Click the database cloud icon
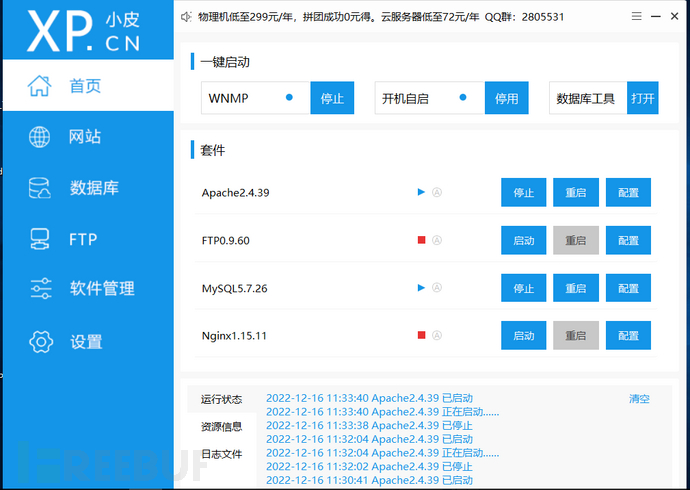This screenshot has width=690, height=490. (x=40, y=188)
